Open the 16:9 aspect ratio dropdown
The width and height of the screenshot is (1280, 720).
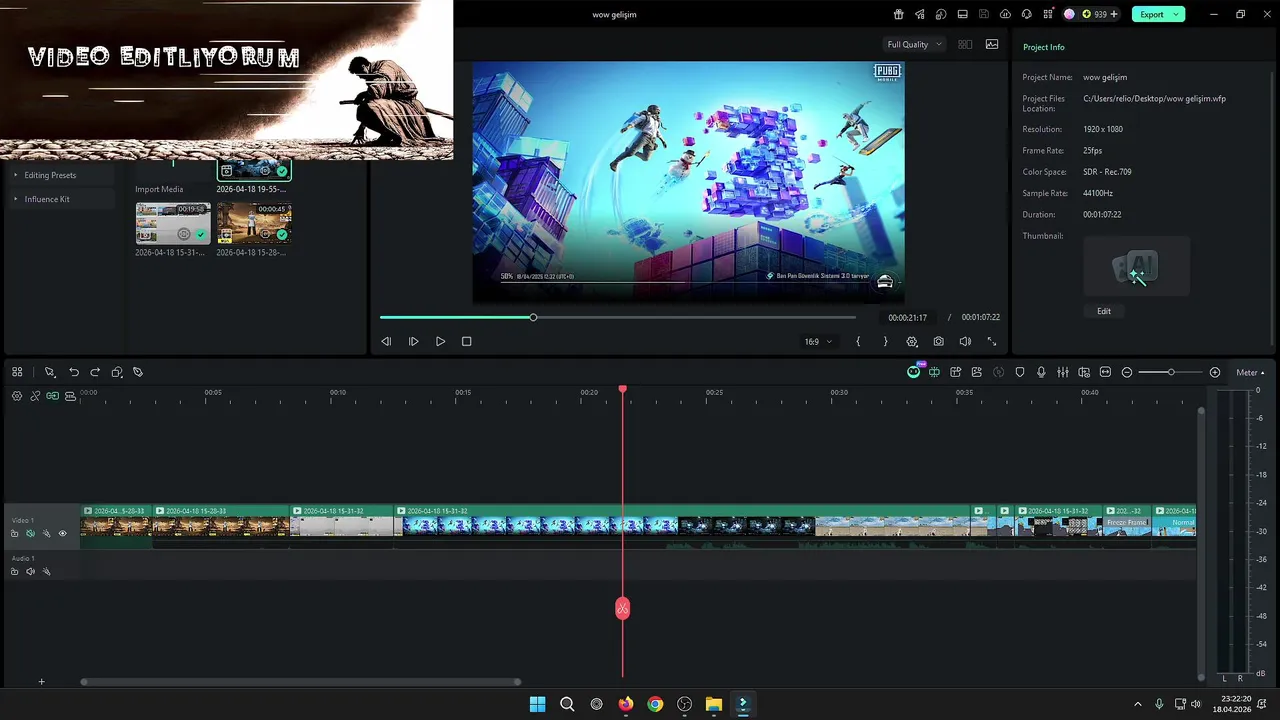pos(818,342)
